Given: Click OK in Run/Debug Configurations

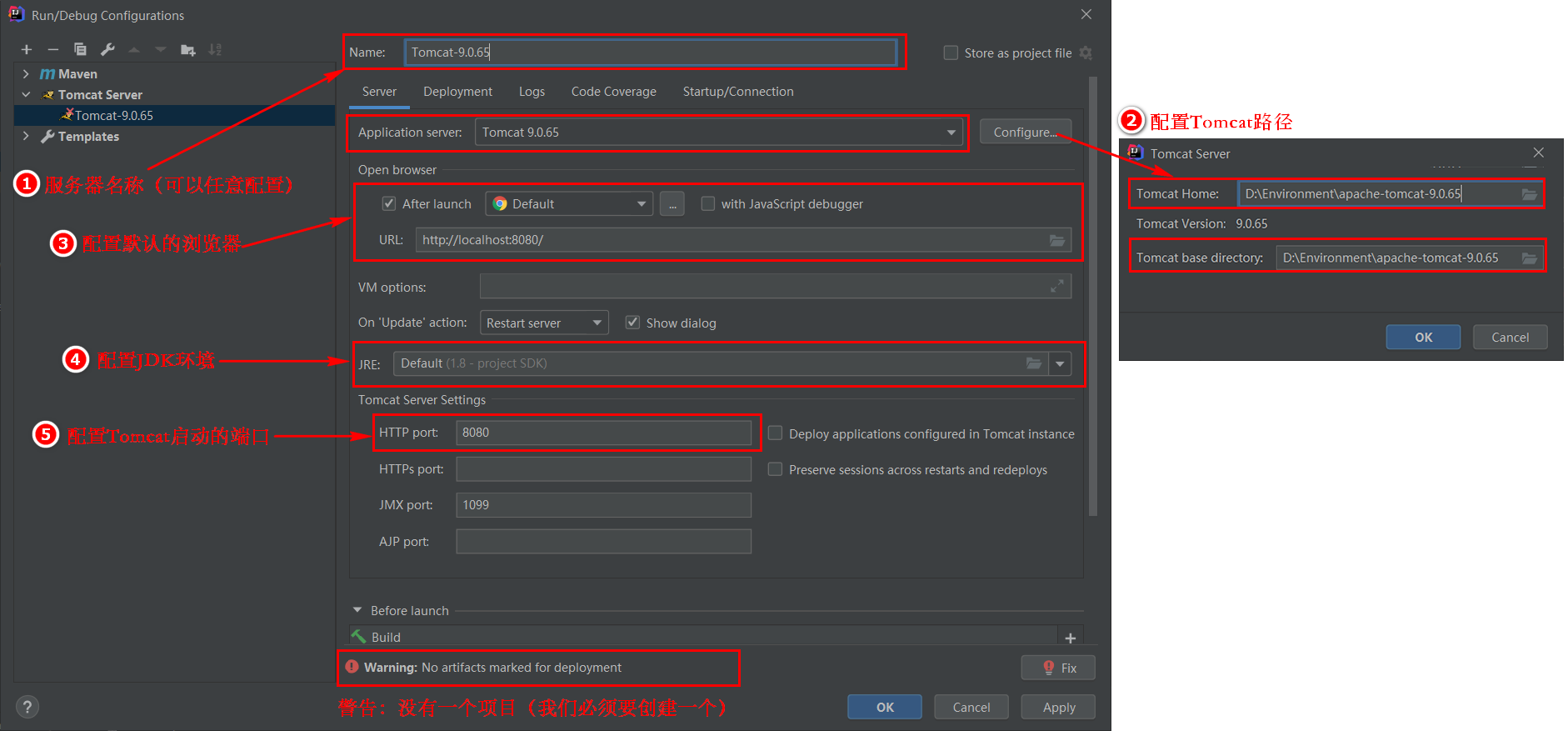Looking at the screenshot, I should click(x=885, y=707).
